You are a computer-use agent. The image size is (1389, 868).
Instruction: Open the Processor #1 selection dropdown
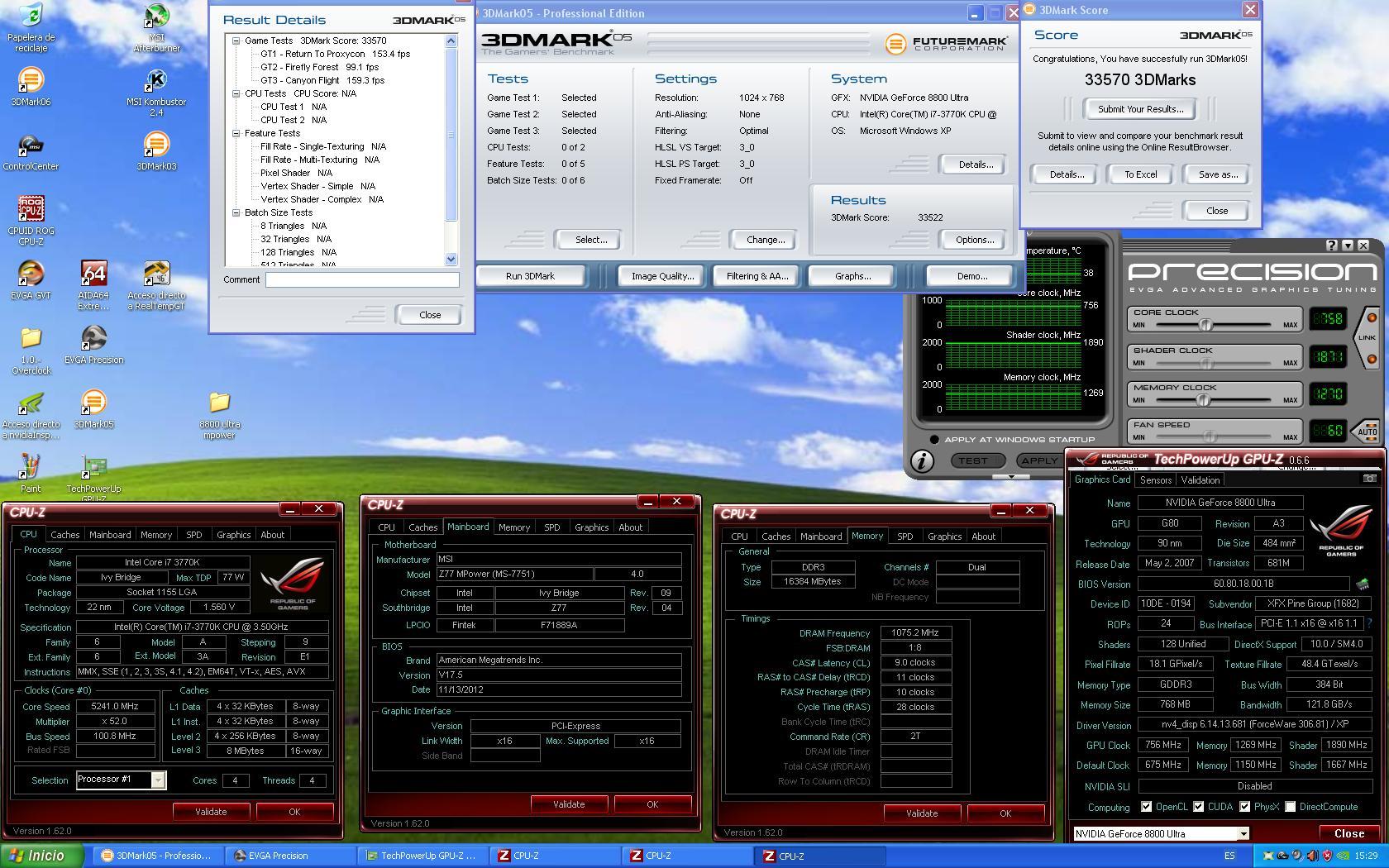coord(158,780)
